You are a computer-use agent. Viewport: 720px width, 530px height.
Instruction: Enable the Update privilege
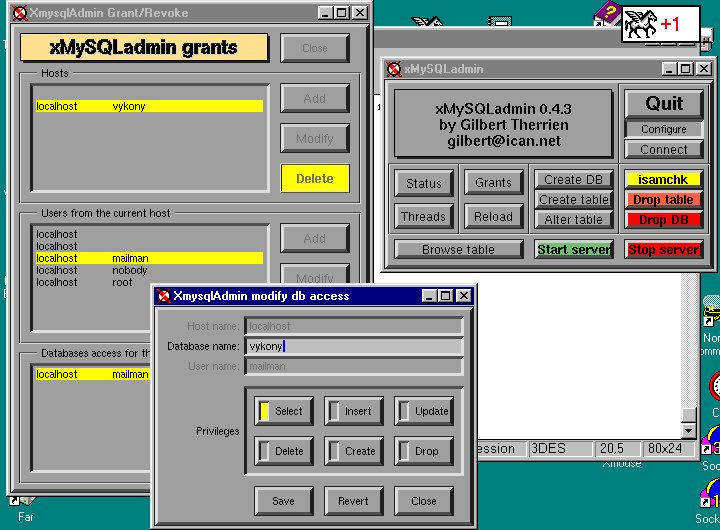tap(424, 411)
